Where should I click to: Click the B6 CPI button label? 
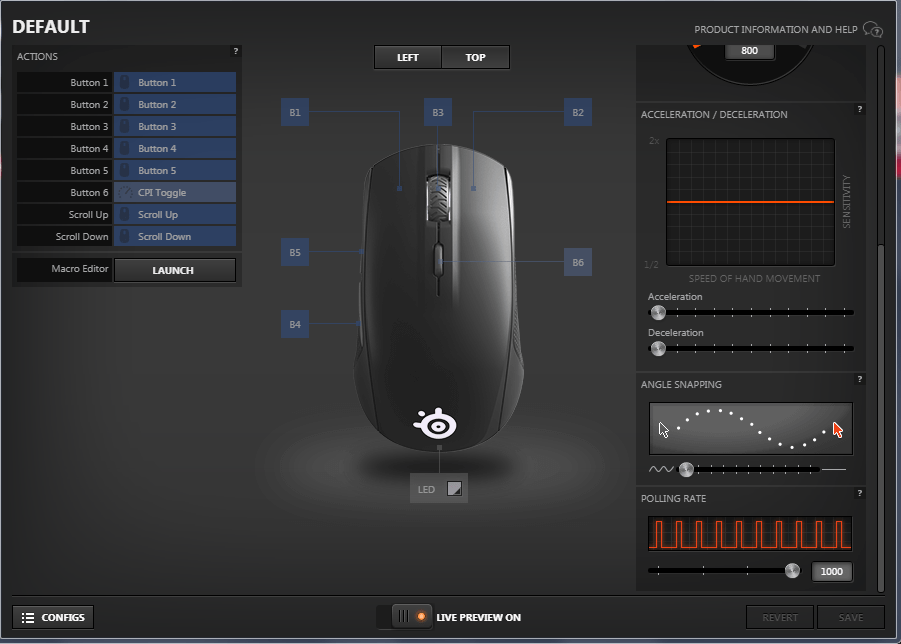click(578, 263)
